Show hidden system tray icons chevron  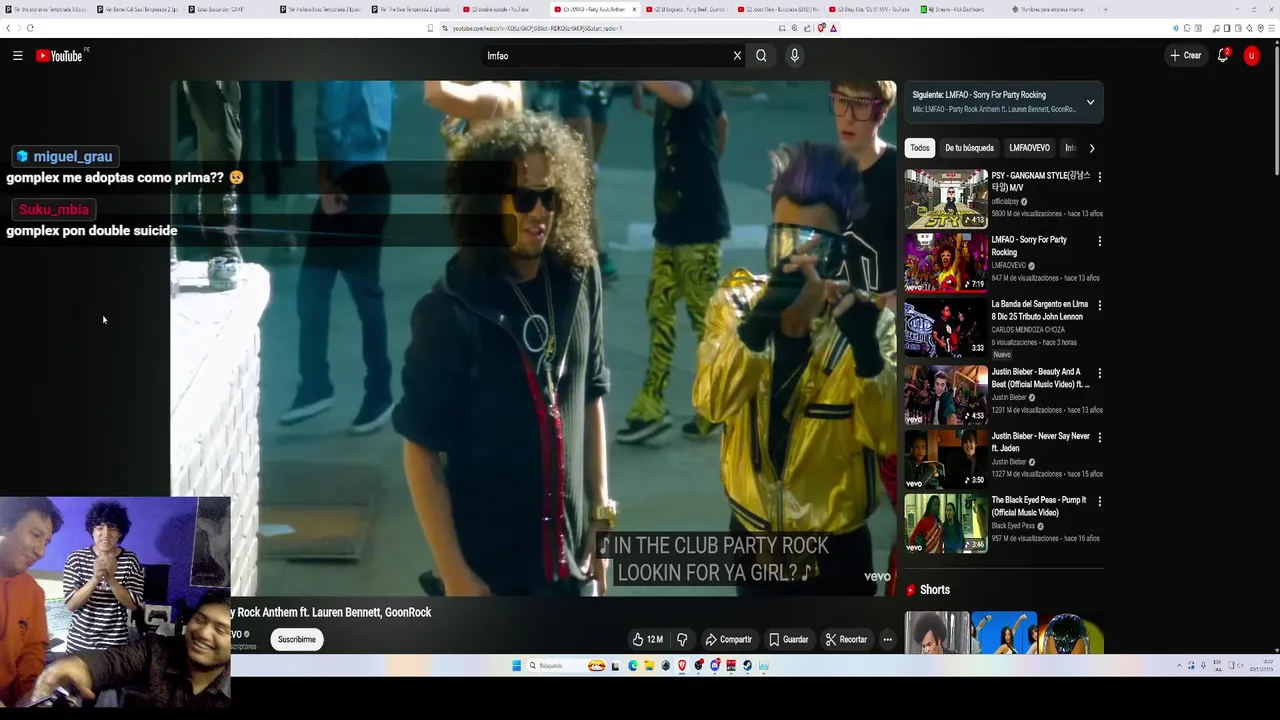tap(1179, 666)
